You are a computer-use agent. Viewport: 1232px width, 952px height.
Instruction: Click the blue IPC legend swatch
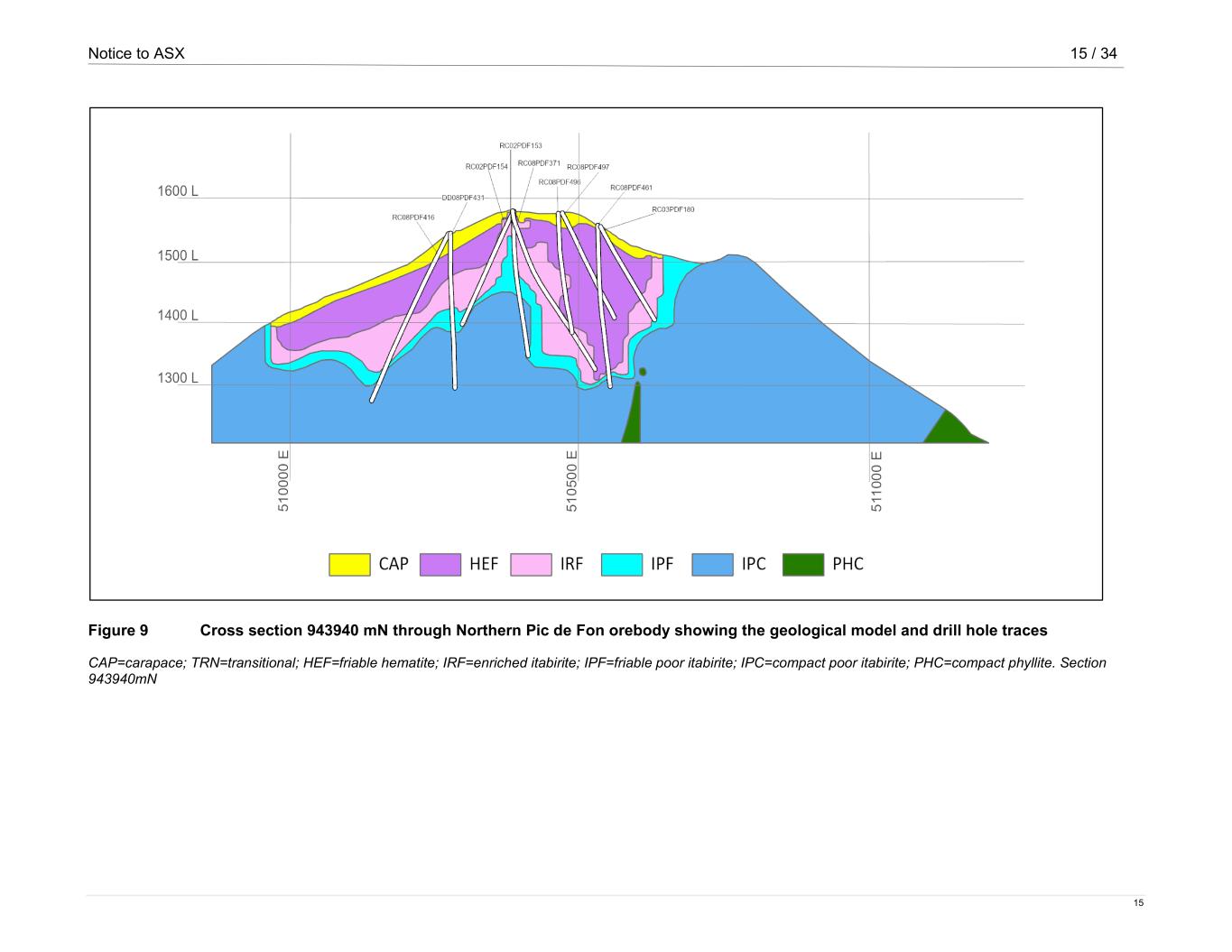coord(713,564)
